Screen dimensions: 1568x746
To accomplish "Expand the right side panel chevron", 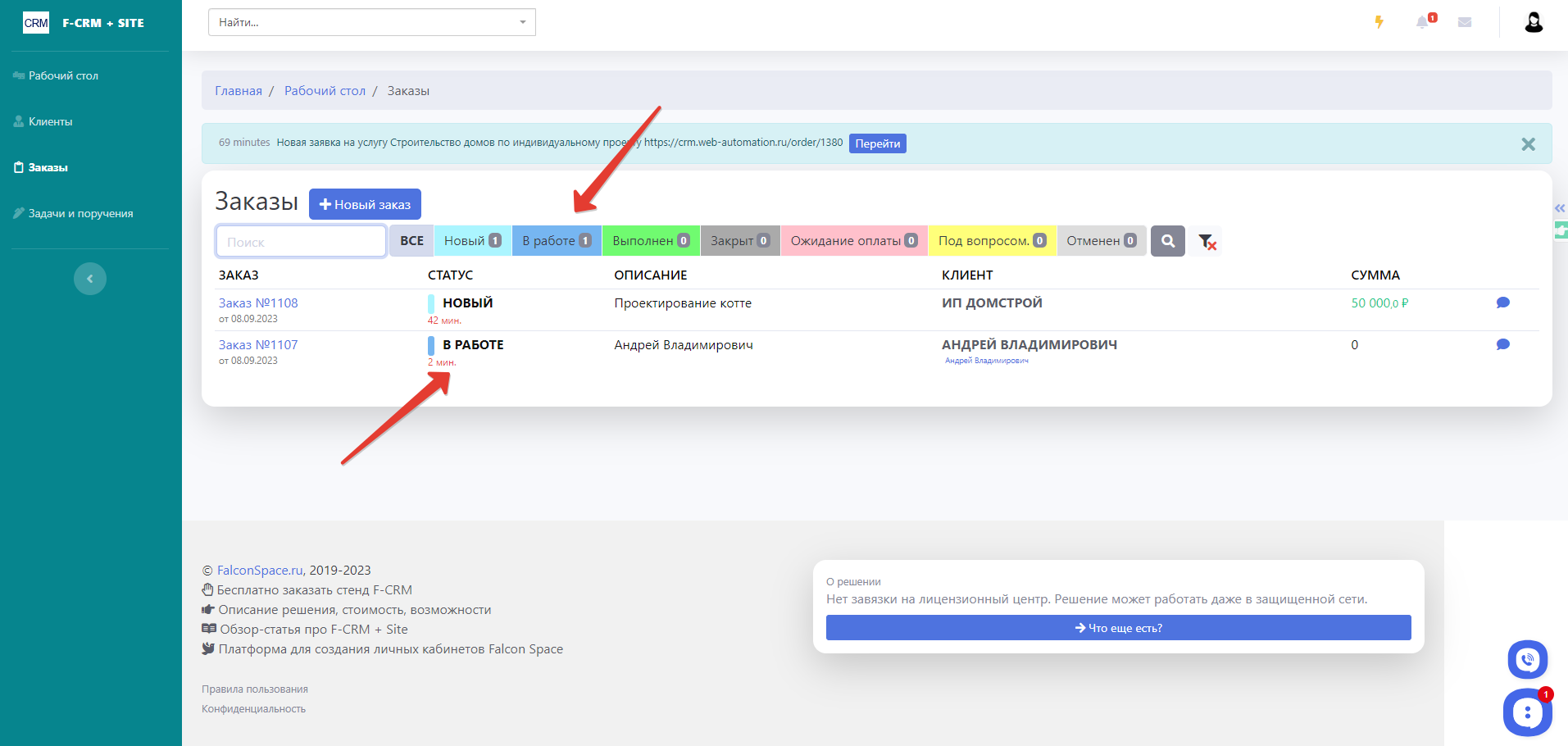I will coord(1559,208).
